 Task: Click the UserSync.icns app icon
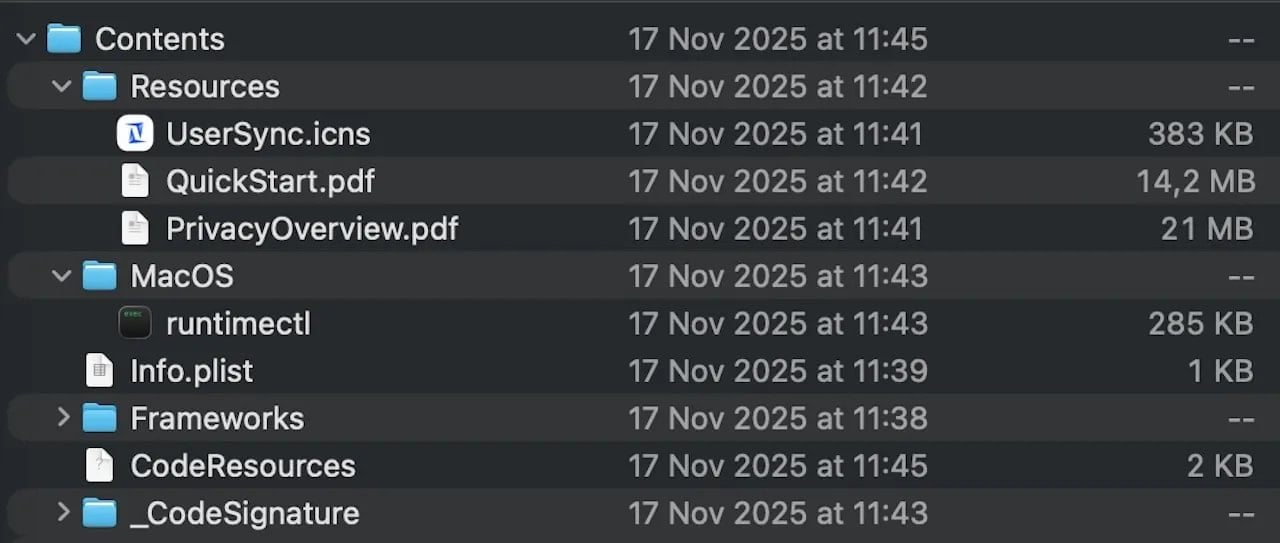point(135,134)
